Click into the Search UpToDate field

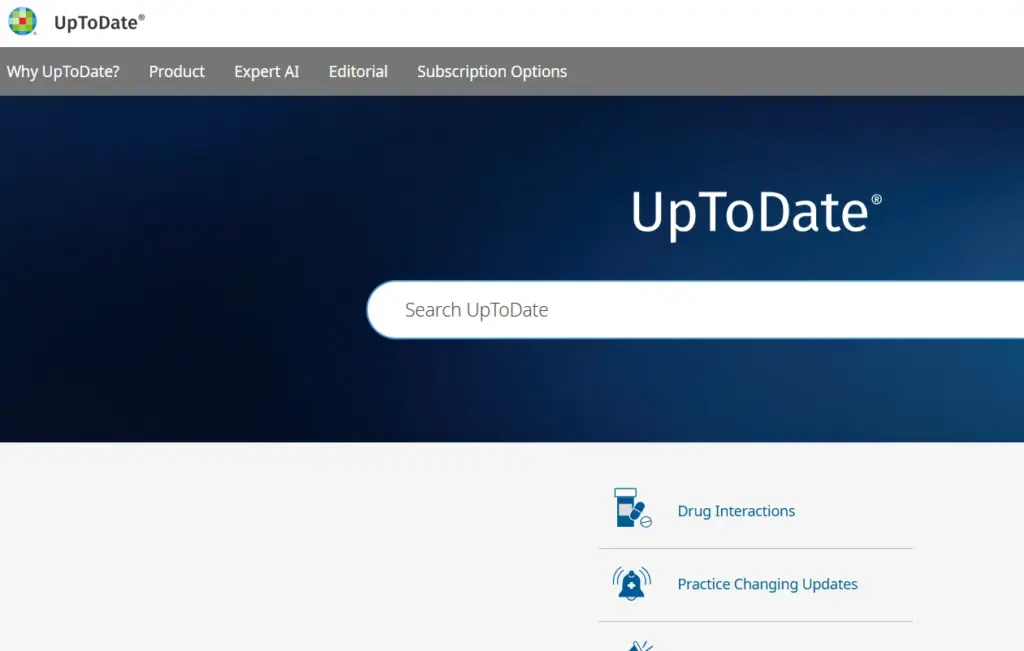coord(696,310)
